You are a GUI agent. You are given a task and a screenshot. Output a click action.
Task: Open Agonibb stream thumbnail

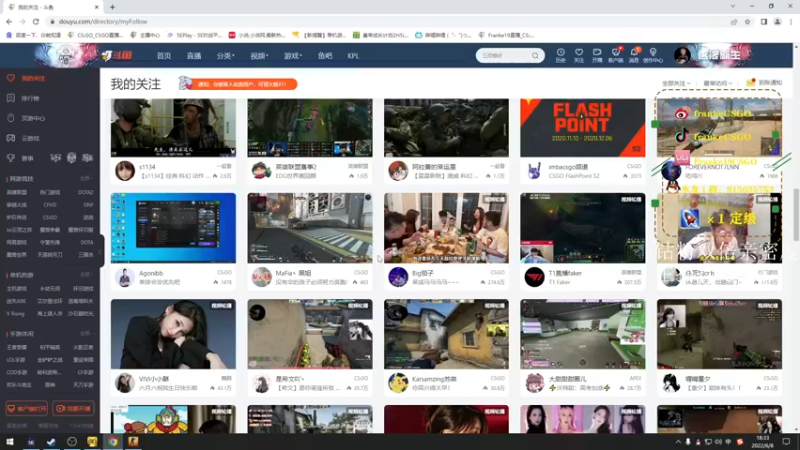coord(173,228)
